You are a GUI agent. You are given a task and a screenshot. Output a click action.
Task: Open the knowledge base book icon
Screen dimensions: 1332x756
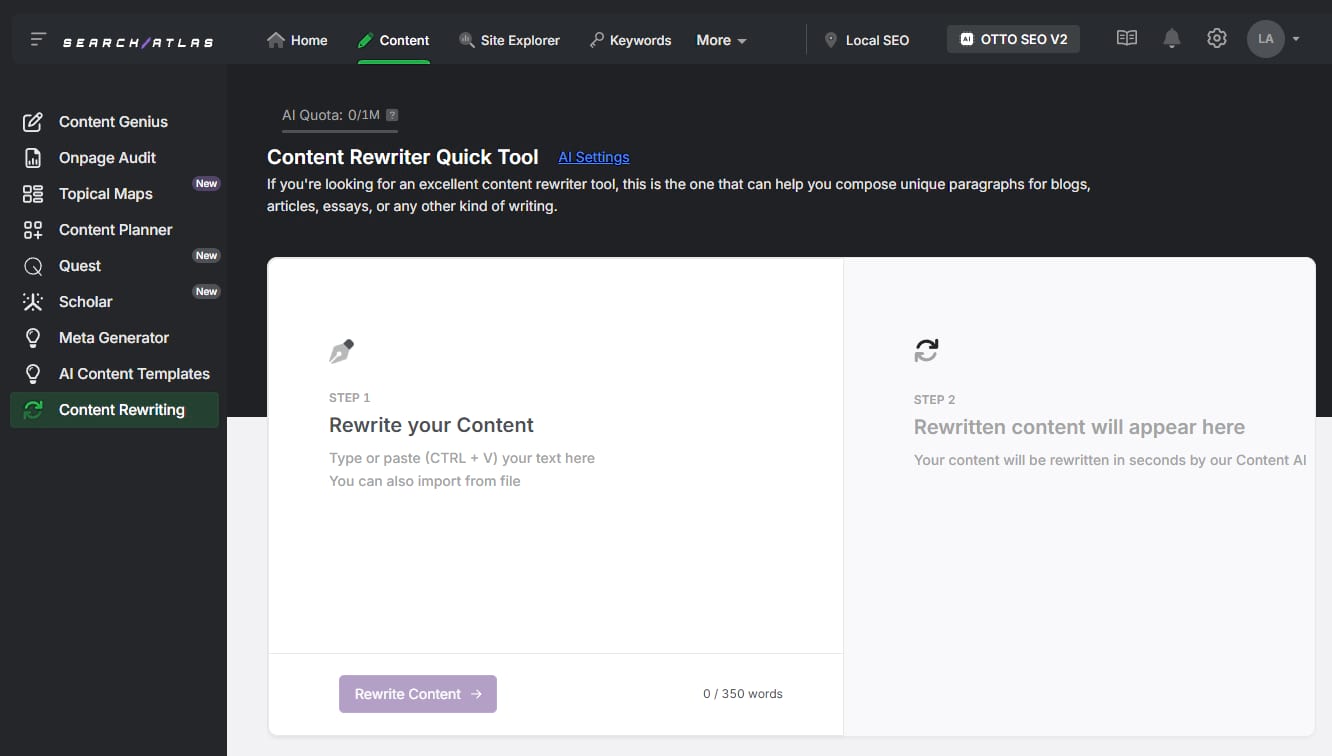pos(1126,37)
